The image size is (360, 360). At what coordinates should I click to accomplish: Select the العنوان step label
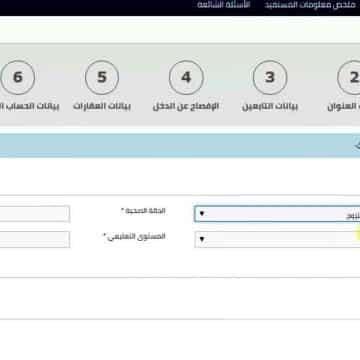pyautogui.click(x=344, y=107)
